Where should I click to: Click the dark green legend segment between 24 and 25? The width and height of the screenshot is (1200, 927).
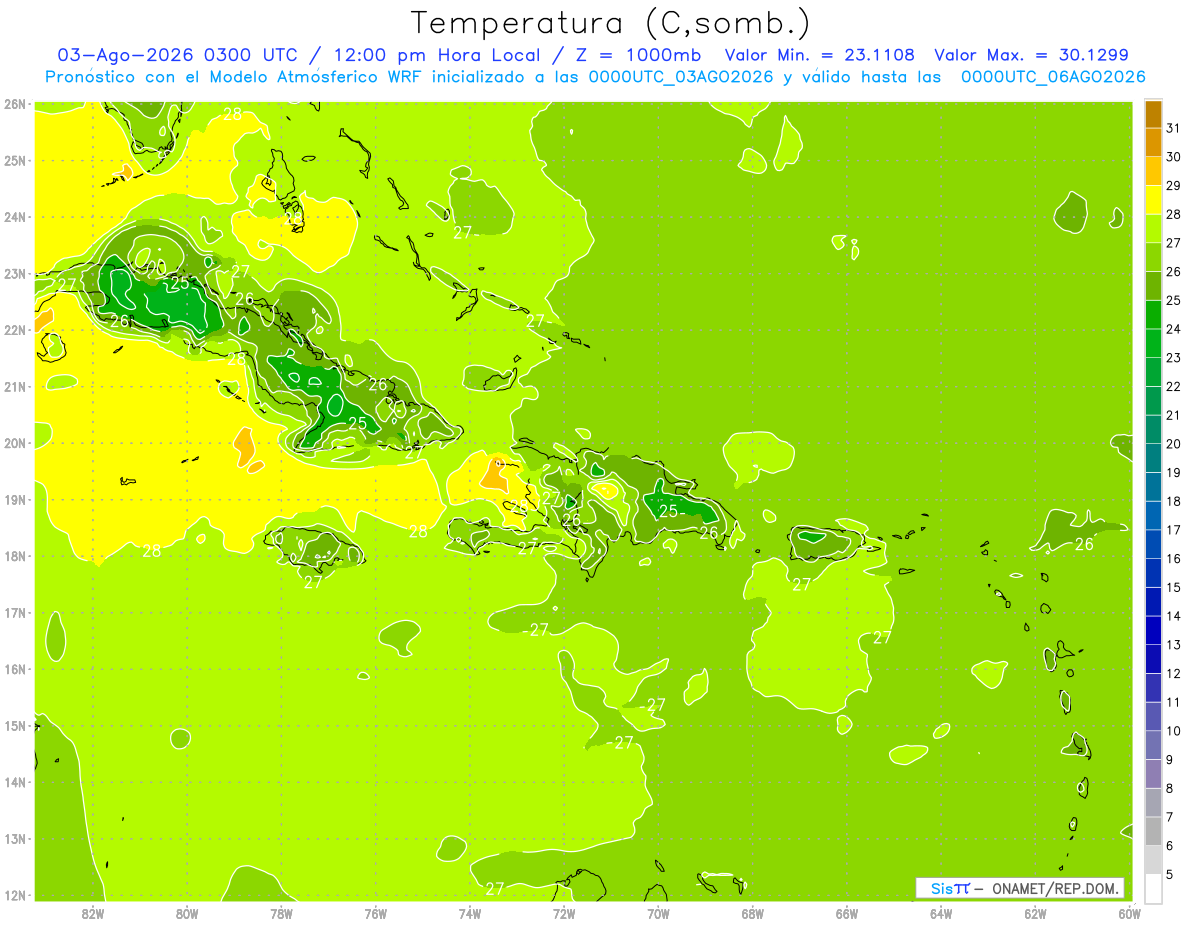(1153, 314)
